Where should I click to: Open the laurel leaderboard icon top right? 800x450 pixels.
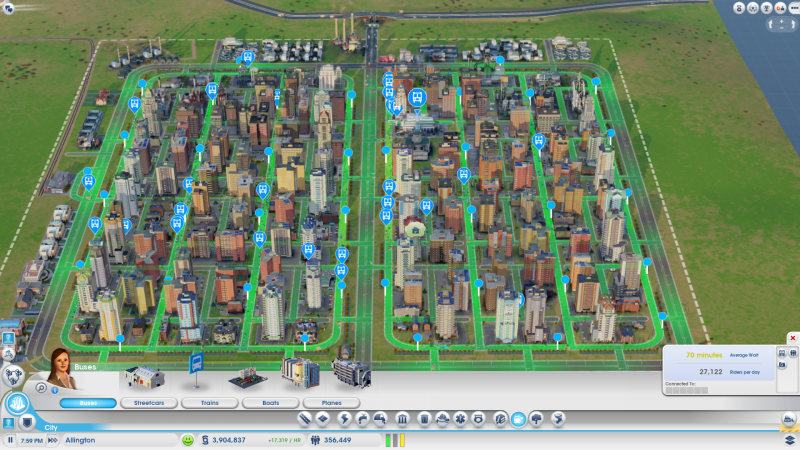(x=753, y=8)
